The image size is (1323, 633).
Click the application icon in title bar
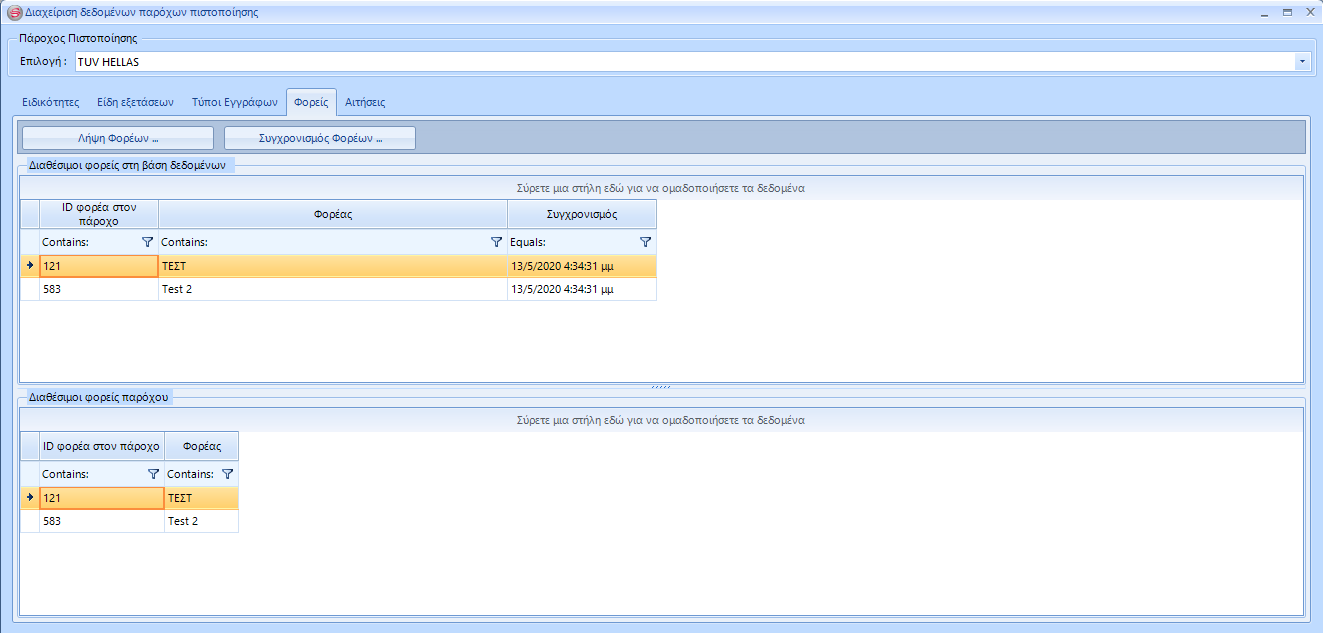tap(13, 13)
